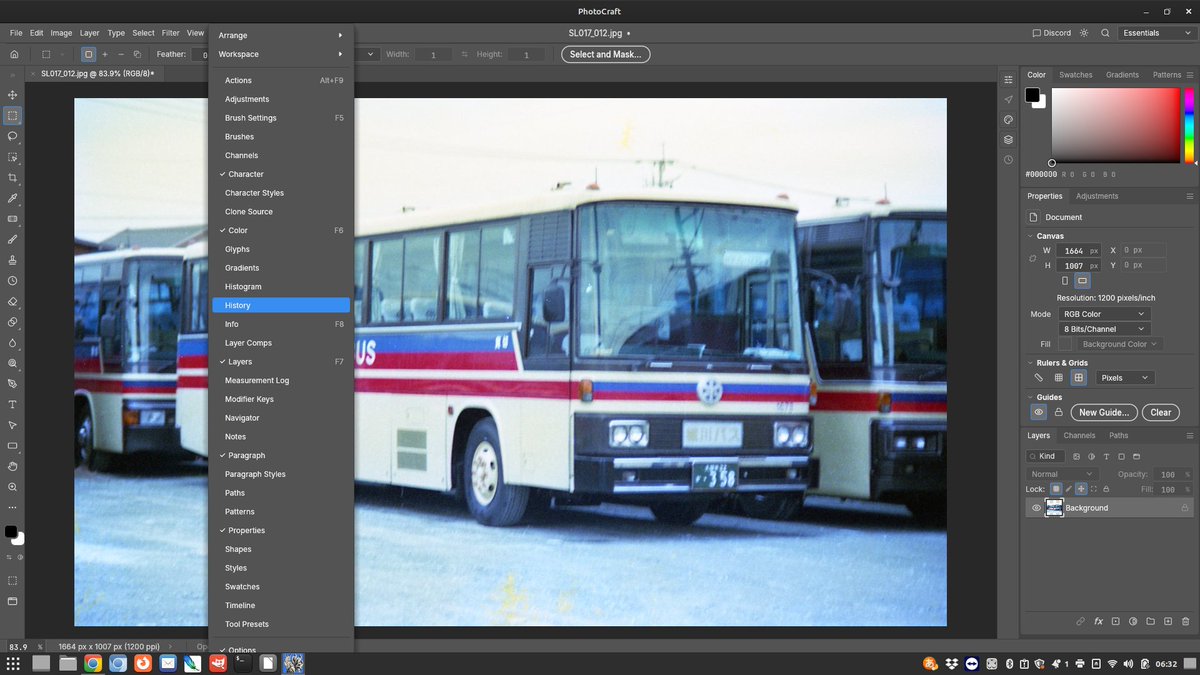Toggle lock position in Layers panel
Viewport: 1200px width, 675px height.
pos(1081,489)
